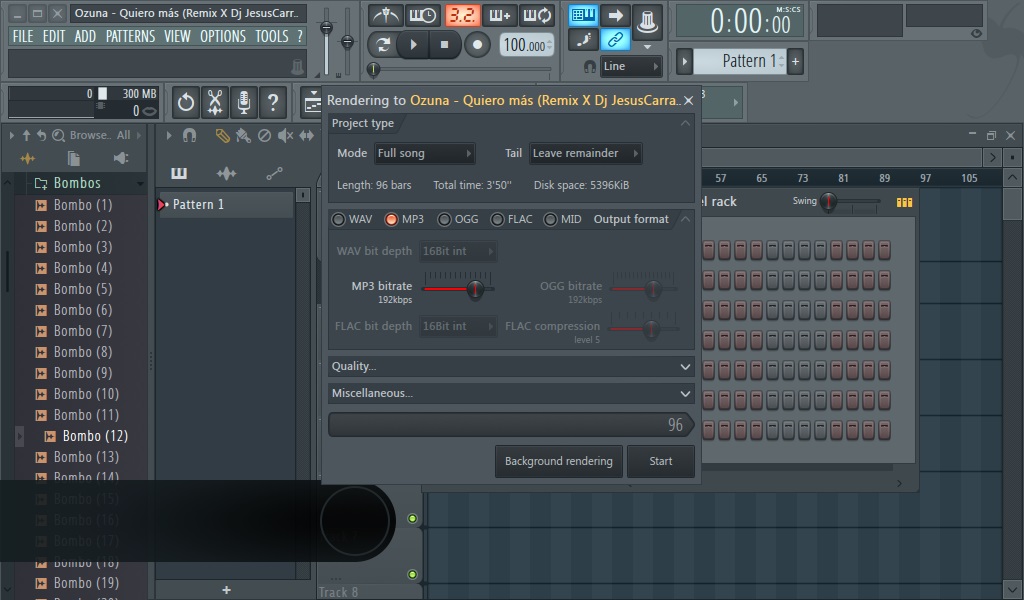Click the 100.000 tempo field
1024x600 pixels.
click(x=527, y=46)
